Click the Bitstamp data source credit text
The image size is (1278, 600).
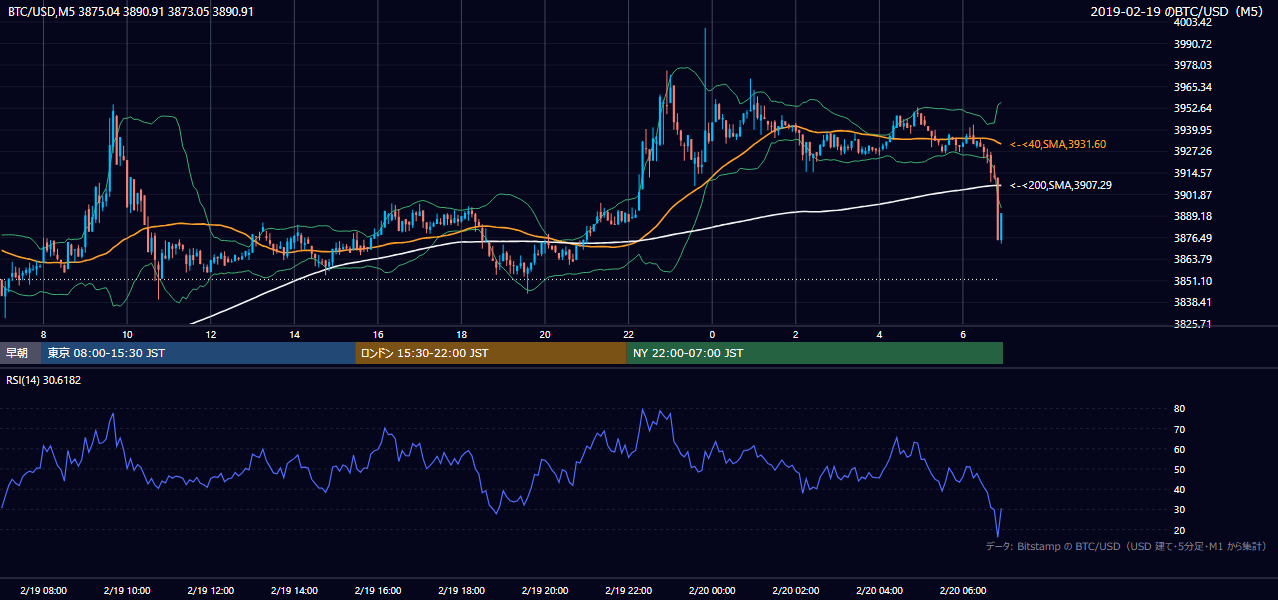pyautogui.click(x=1126, y=546)
